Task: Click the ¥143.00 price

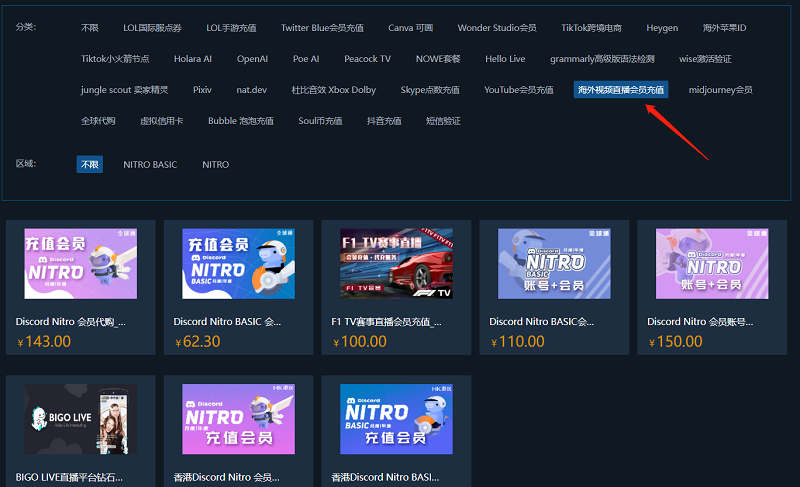Action: click(44, 342)
